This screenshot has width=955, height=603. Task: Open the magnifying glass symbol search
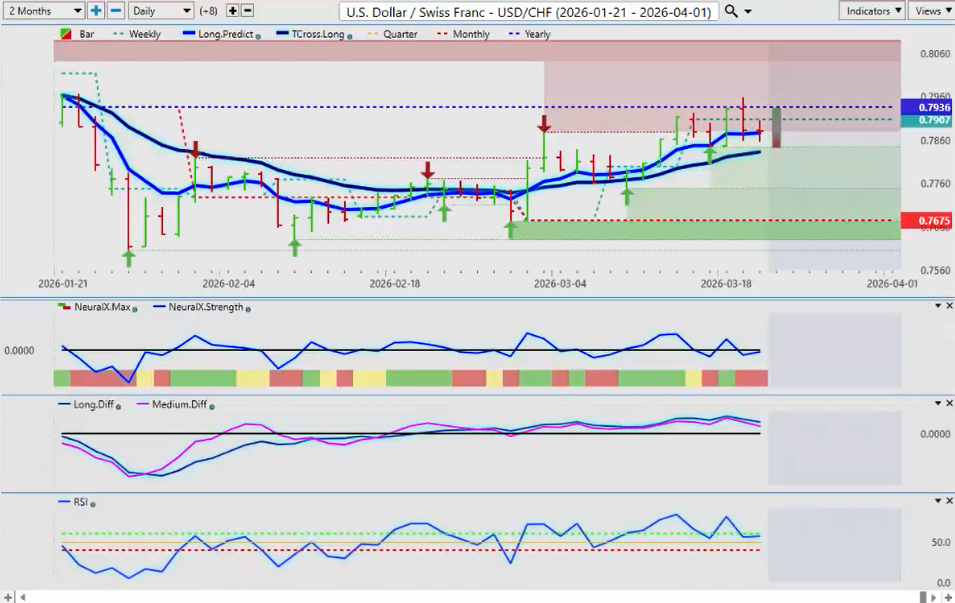[731, 10]
